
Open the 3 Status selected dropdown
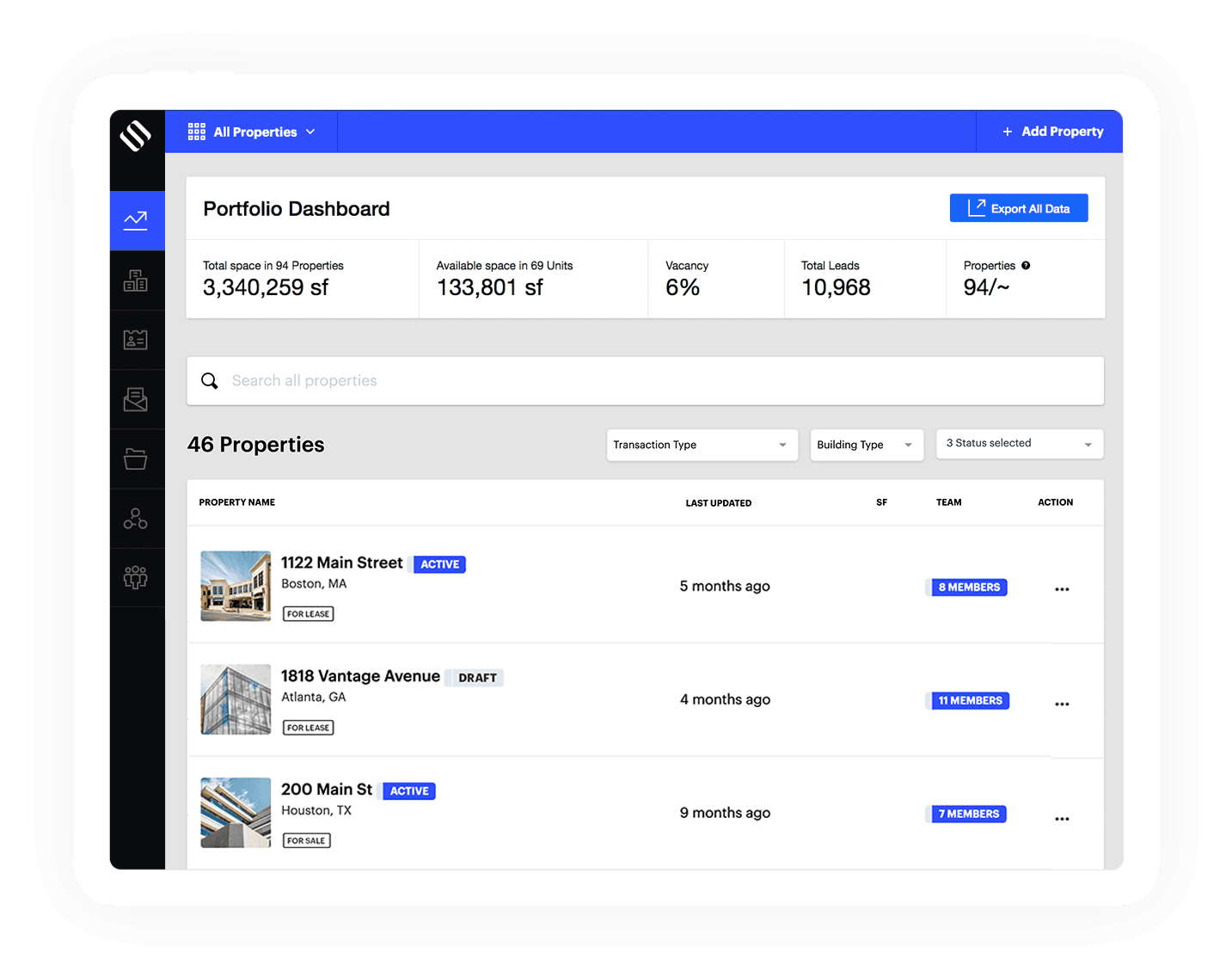pos(1020,444)
